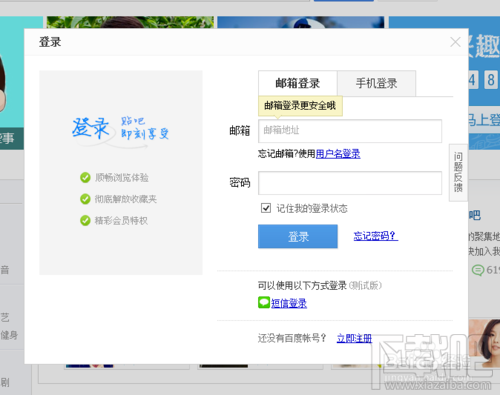
Task: Open the 短信登录 link
Action: (289, 303)
